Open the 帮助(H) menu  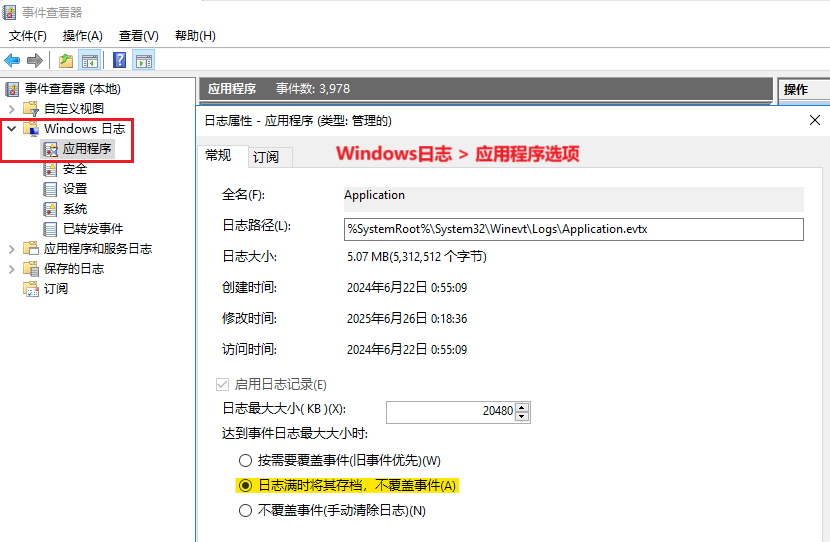tap(195, 36)
